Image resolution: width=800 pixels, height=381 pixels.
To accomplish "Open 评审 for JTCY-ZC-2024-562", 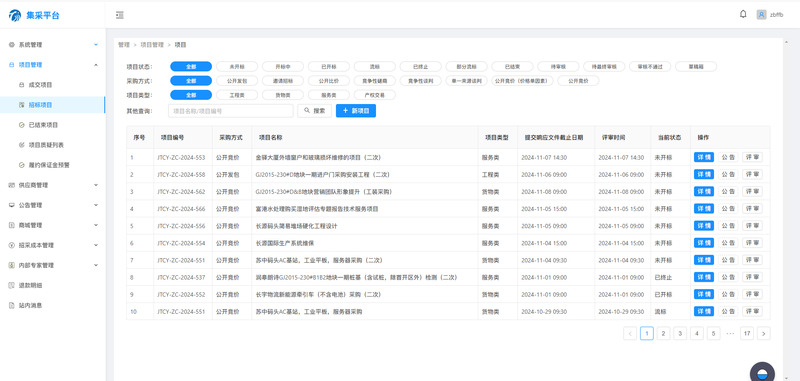I will pyautogui.click(x=753, y=191).
